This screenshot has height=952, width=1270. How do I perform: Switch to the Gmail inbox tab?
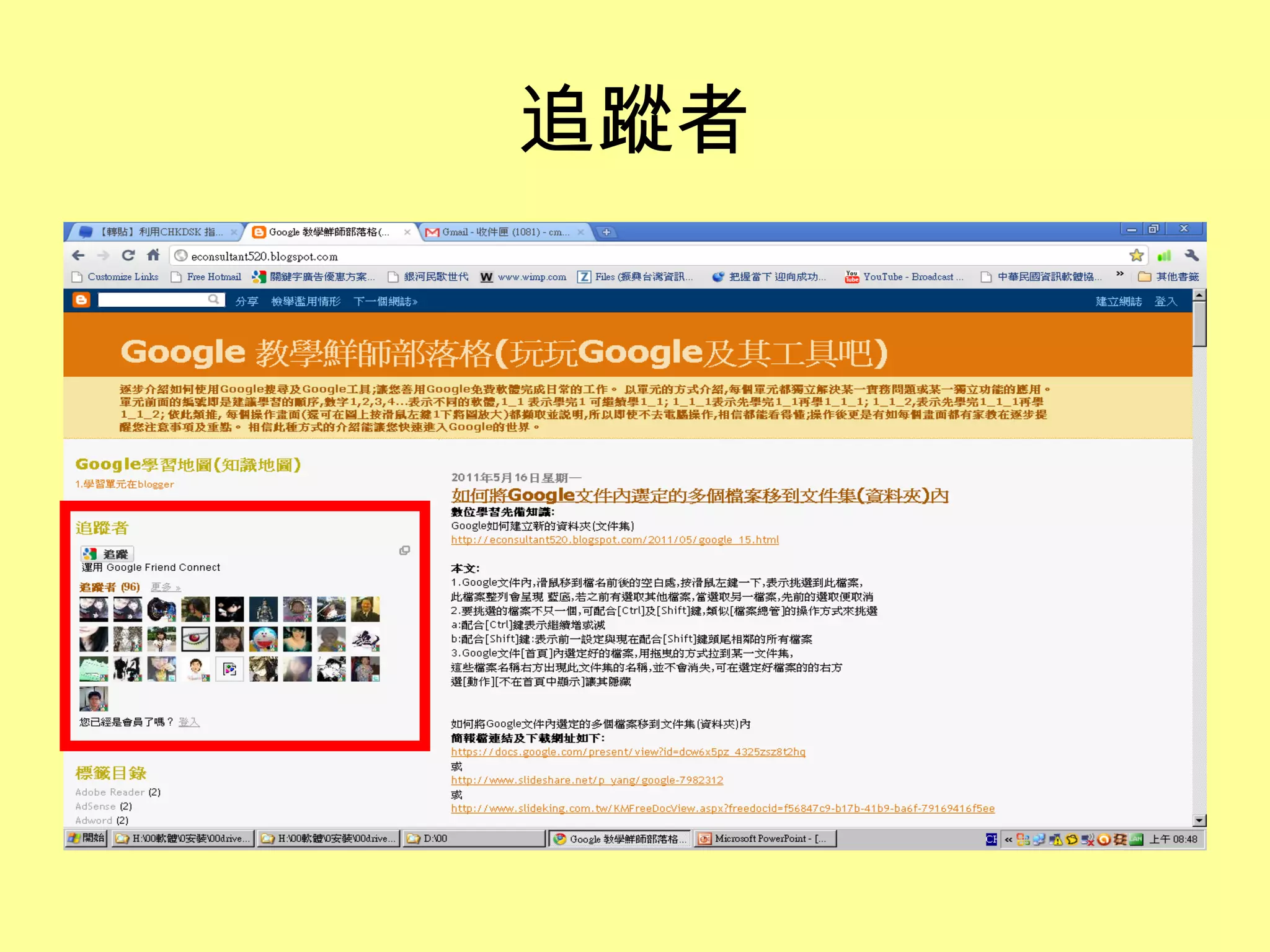(504, 232)
